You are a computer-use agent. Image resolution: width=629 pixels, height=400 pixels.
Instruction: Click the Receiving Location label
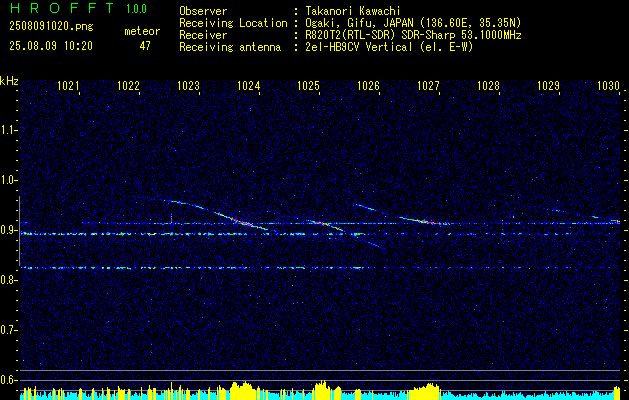[233, 23]
